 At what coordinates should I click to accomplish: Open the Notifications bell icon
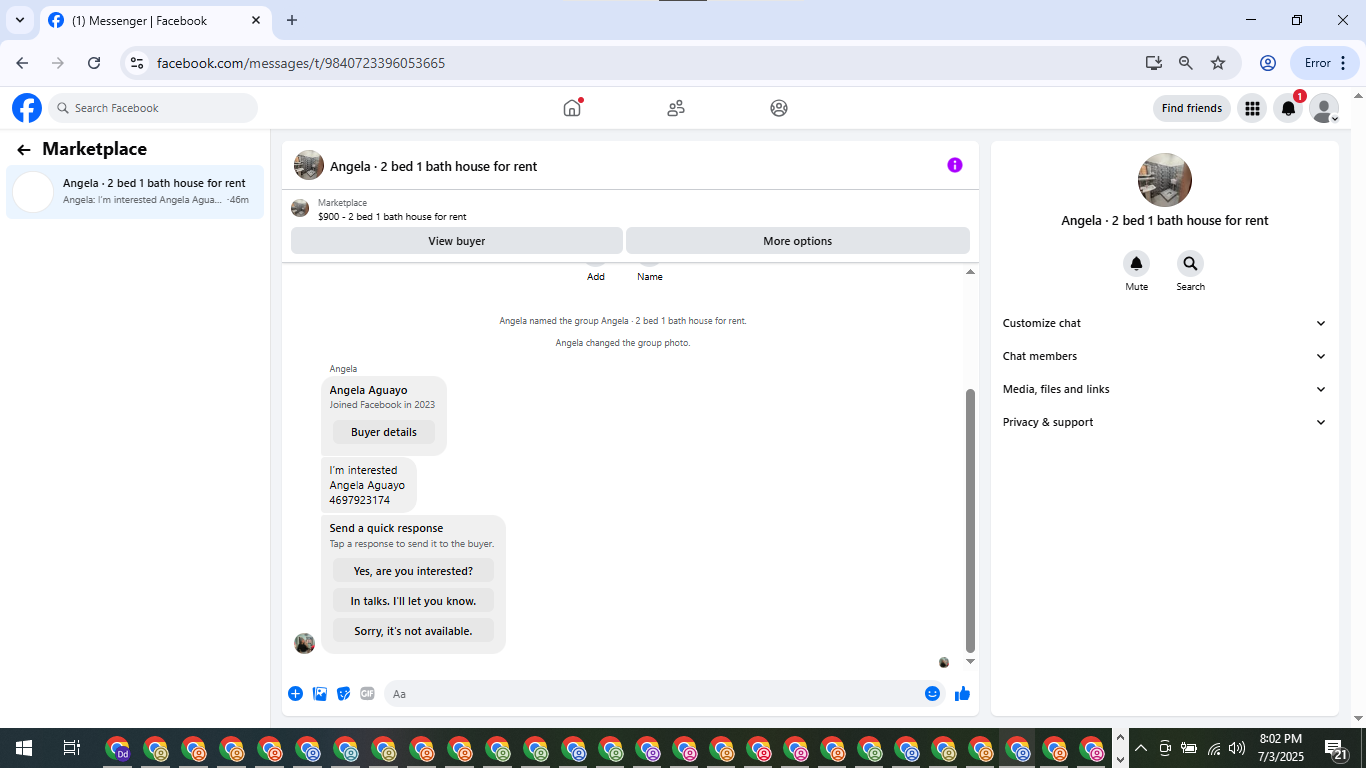coord(1288,108)
